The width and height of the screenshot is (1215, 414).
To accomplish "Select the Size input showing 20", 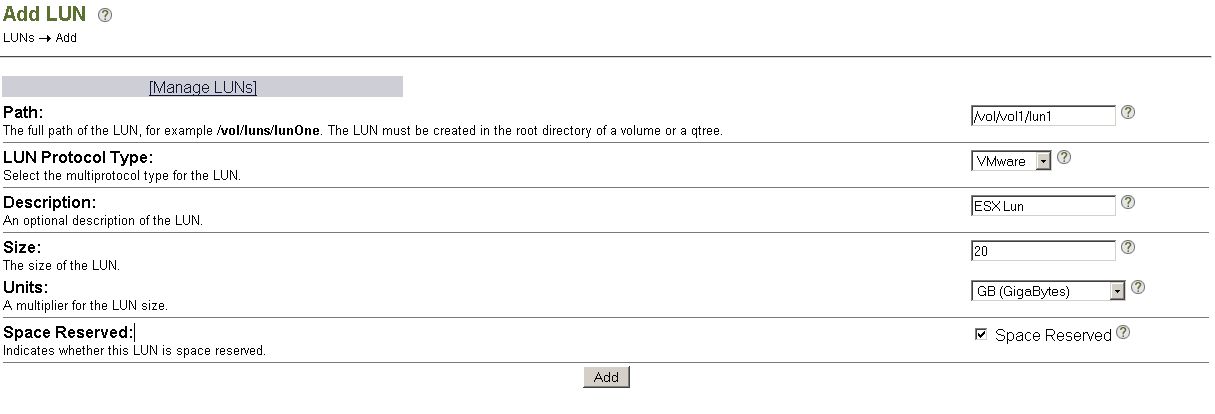I will pos(1043,251).
